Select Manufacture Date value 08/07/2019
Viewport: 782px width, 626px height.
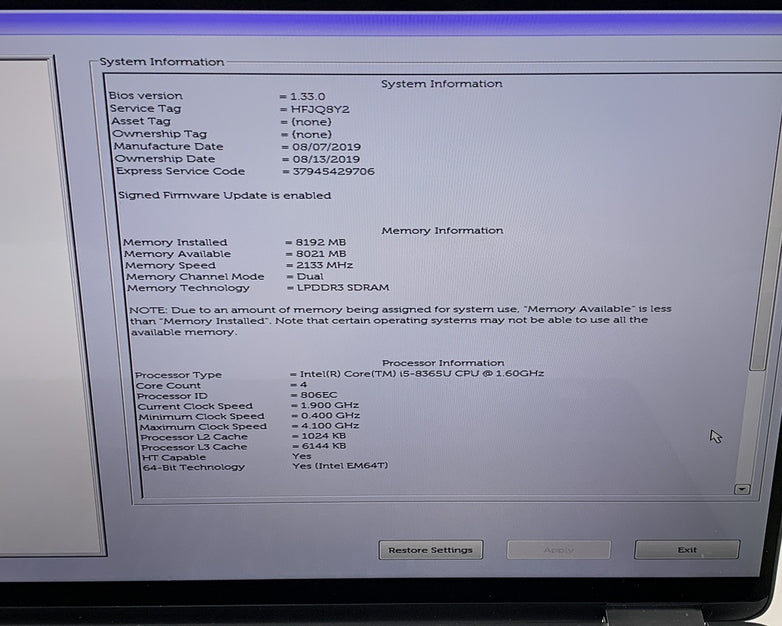[x=326, y=147]
